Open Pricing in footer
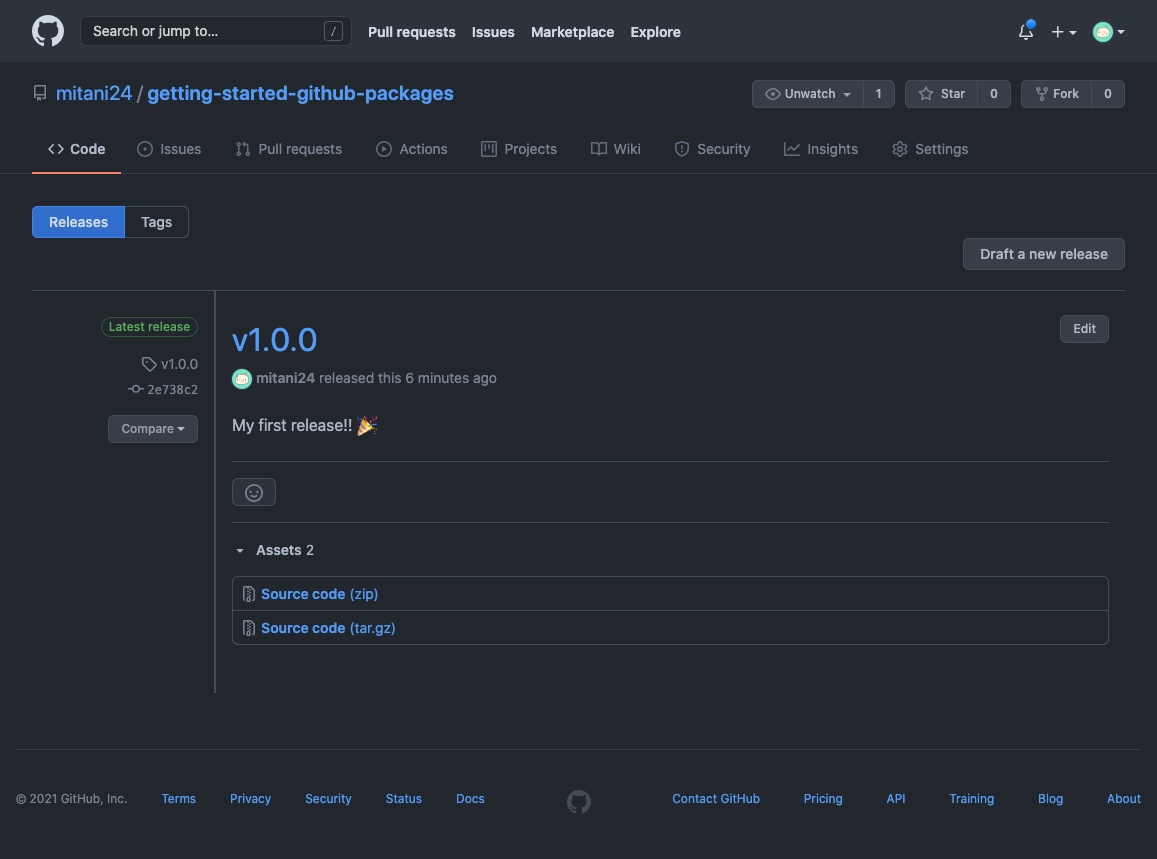 point(823,798)
